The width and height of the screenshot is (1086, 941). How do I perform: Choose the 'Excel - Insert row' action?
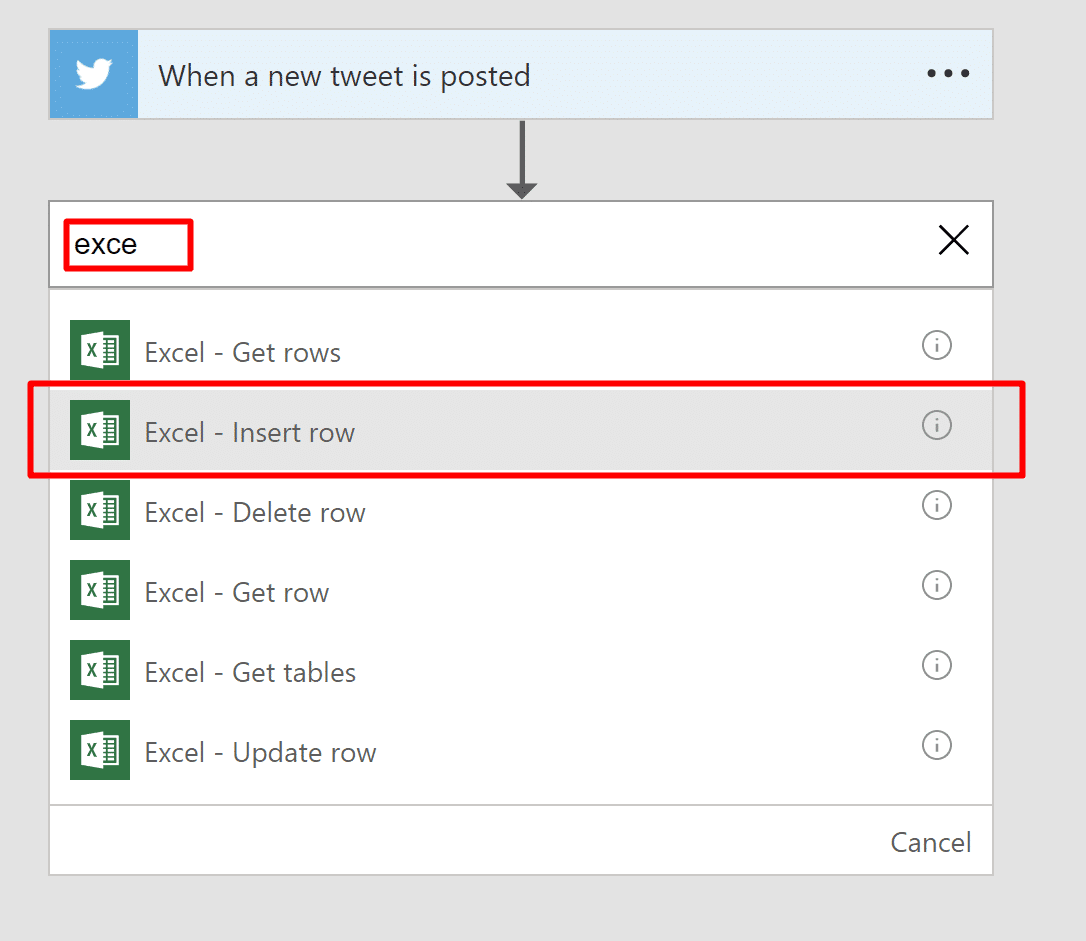click(521, 431)
